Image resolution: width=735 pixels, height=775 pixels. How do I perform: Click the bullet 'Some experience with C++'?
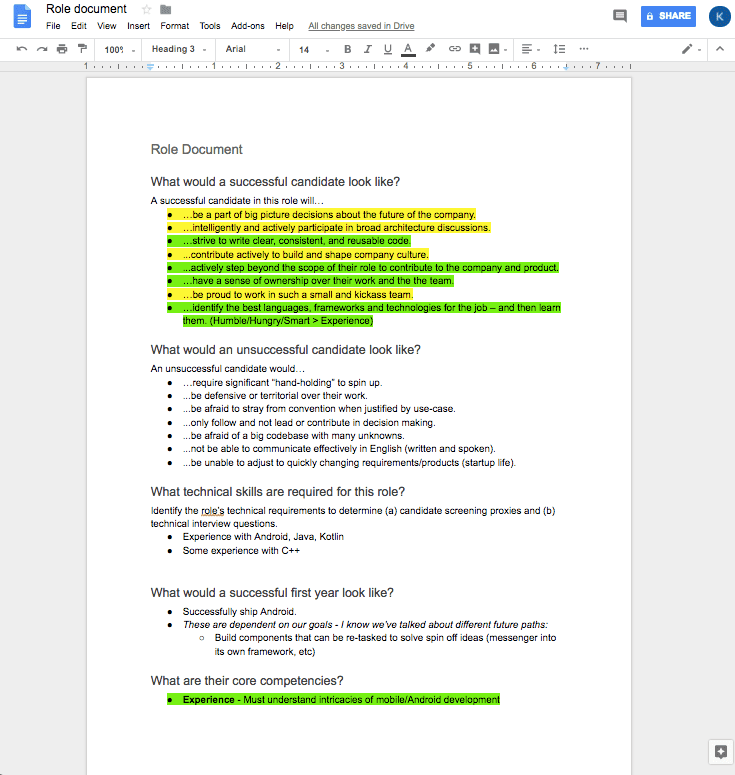pyautogui.click(x=241, y=551)
